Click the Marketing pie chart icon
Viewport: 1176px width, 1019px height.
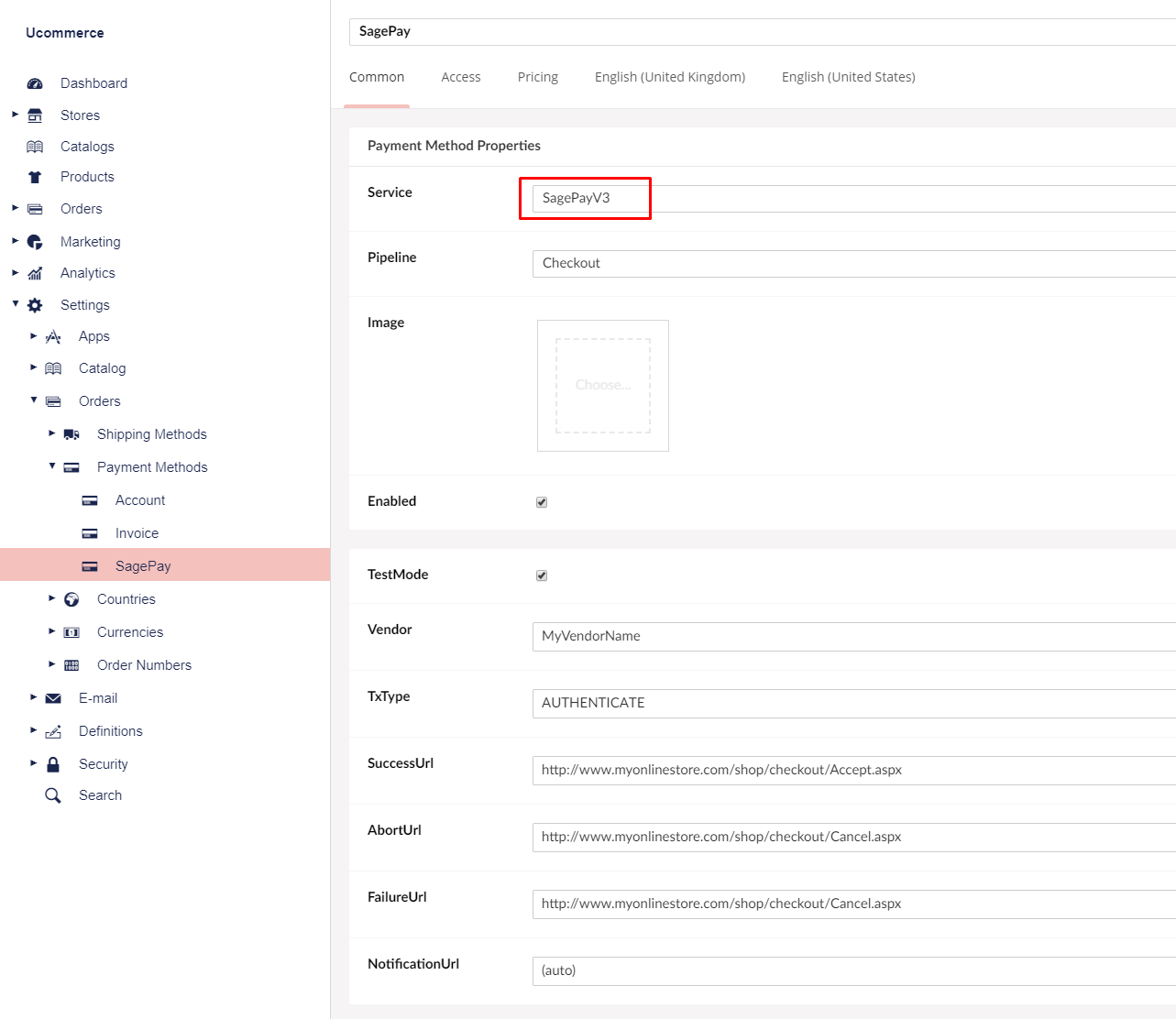[x=35, y=242]
